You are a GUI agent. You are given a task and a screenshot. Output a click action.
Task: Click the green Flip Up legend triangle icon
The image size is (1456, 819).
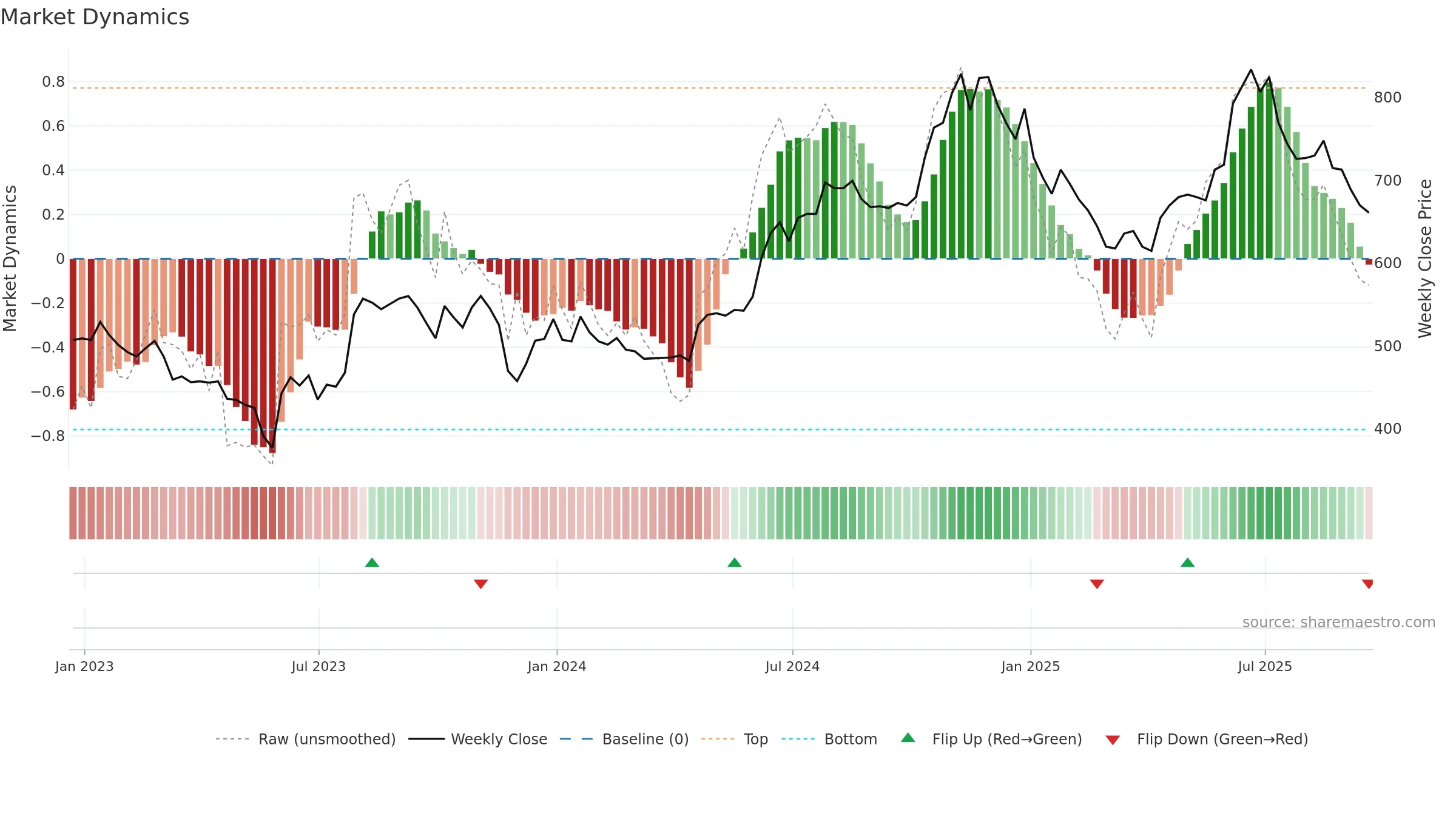click(x=908, y=738)
